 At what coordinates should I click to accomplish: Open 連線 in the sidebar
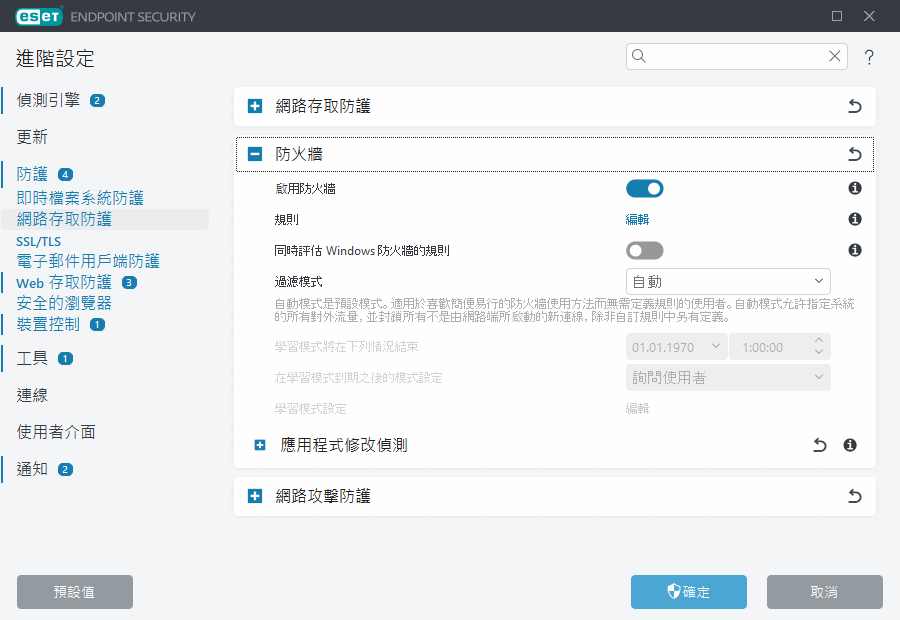pos(32,396)
